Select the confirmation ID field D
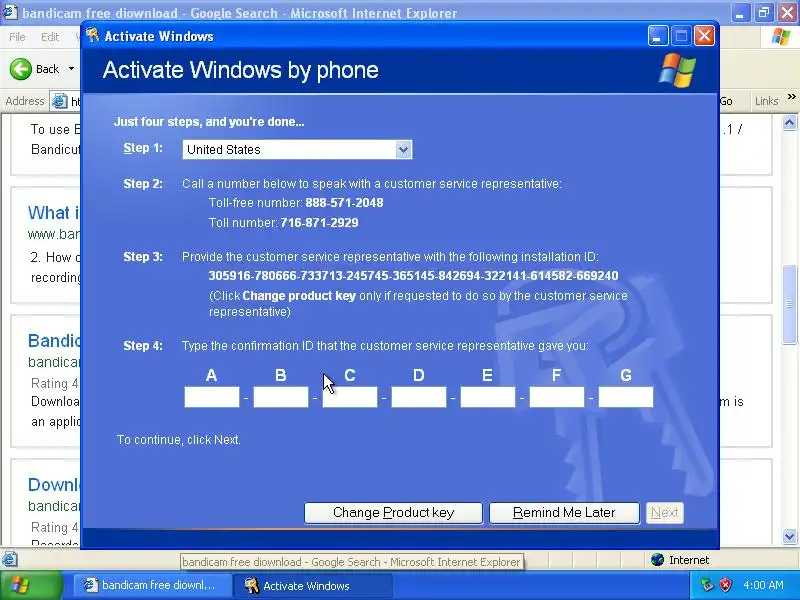 pyautogui.click(x=418, y=397)
